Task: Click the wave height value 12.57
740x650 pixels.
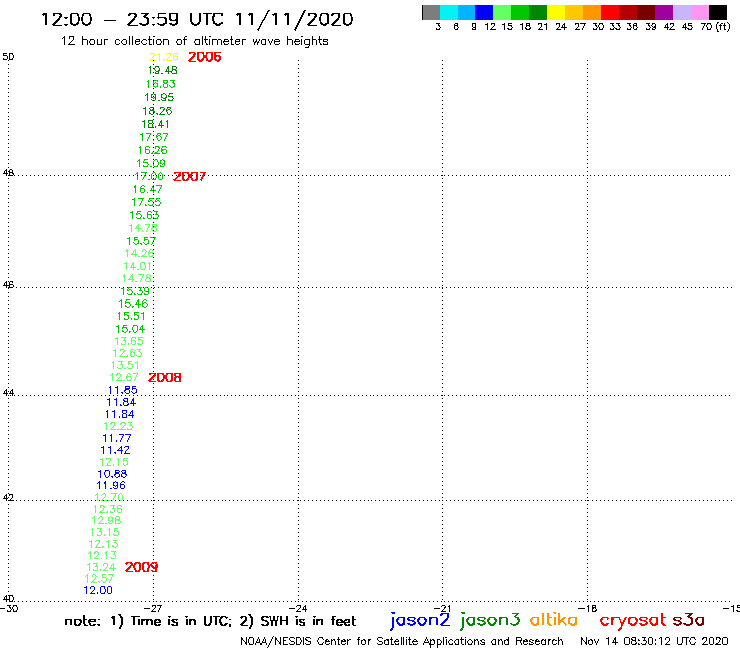Action: 99,579
